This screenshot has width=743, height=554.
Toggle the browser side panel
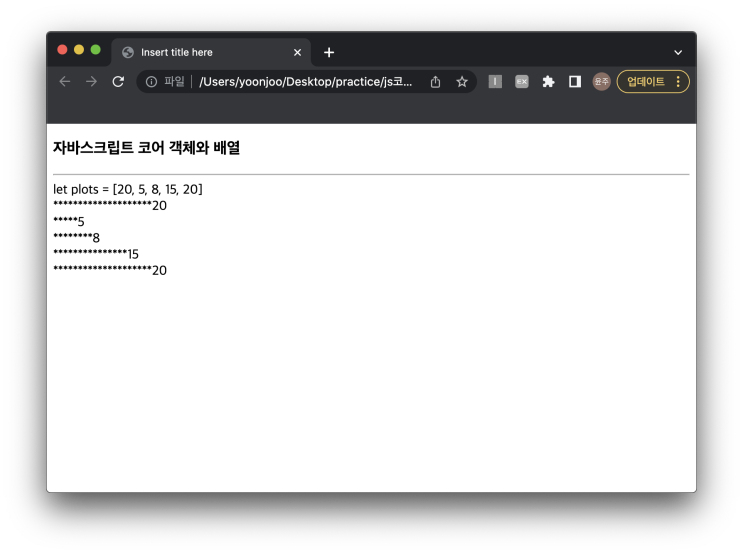coord(575,82)
